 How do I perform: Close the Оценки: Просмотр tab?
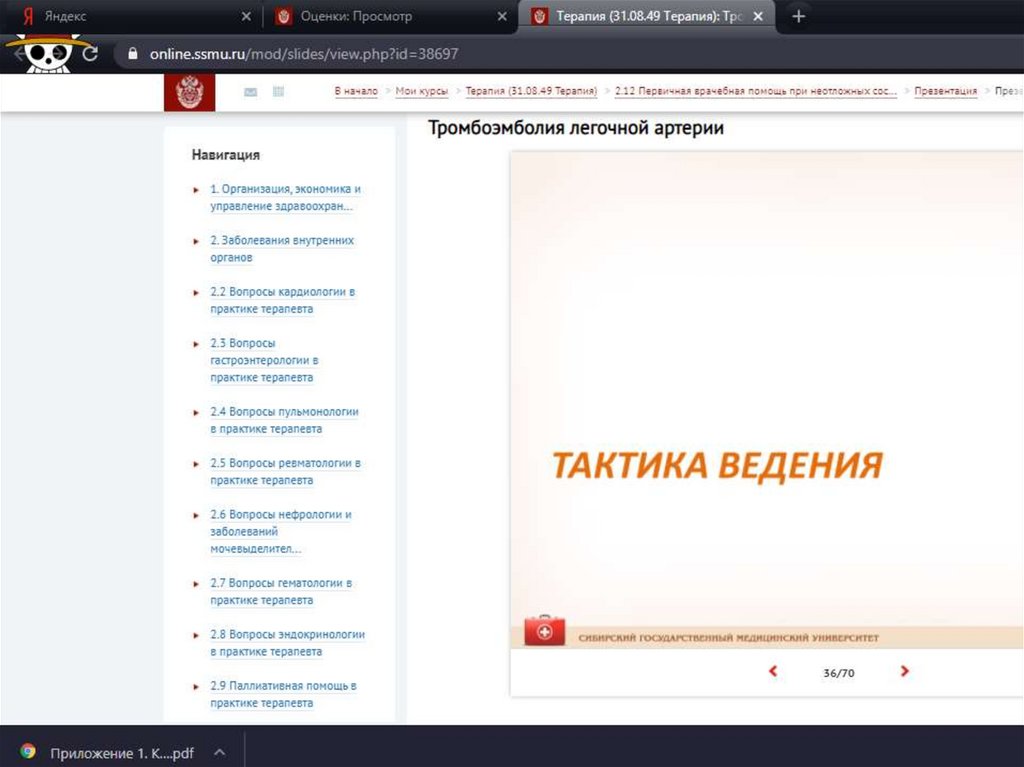click(x=502, y=16)
